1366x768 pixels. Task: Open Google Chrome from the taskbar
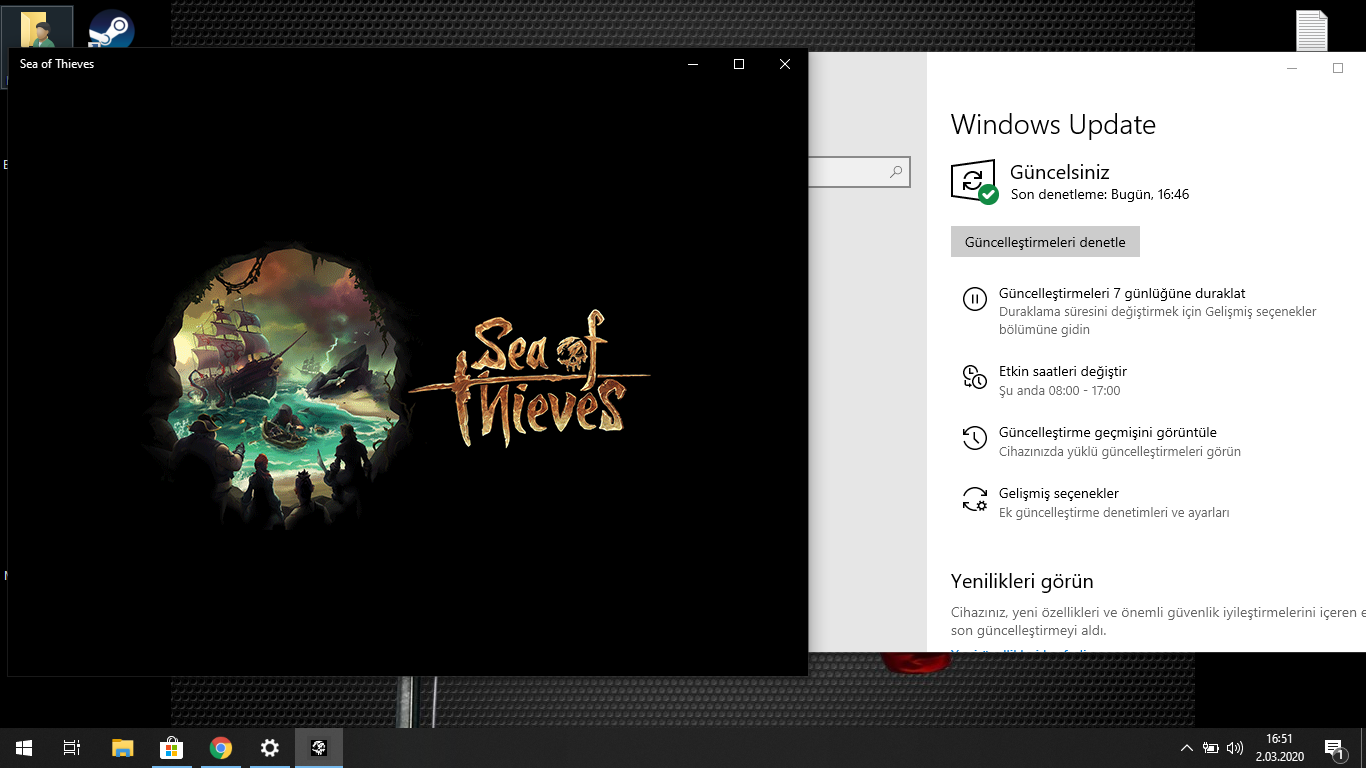[221, 747]
